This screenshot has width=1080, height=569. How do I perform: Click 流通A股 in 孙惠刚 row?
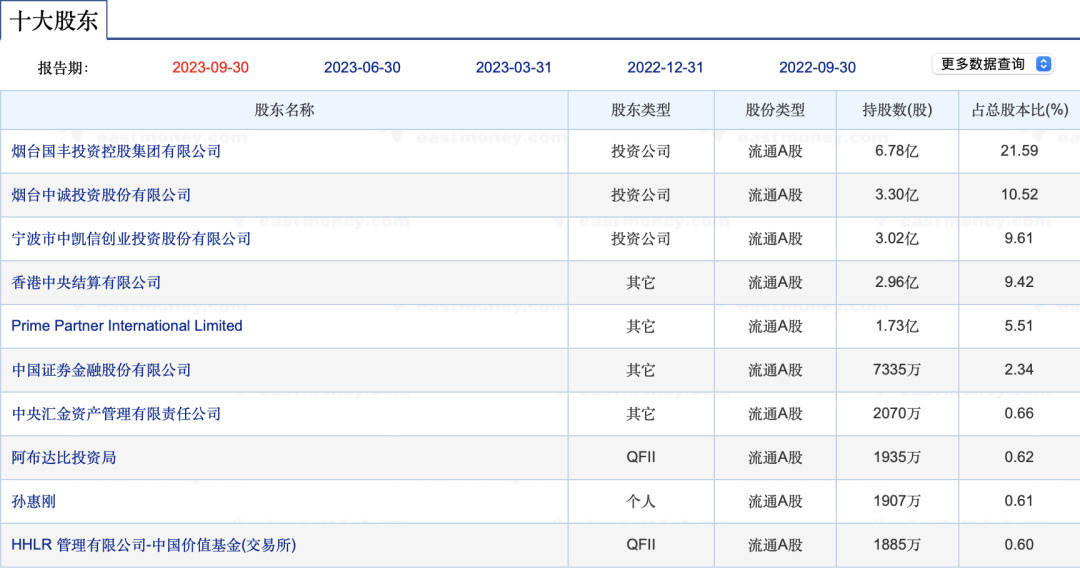(x=775, y=501)
